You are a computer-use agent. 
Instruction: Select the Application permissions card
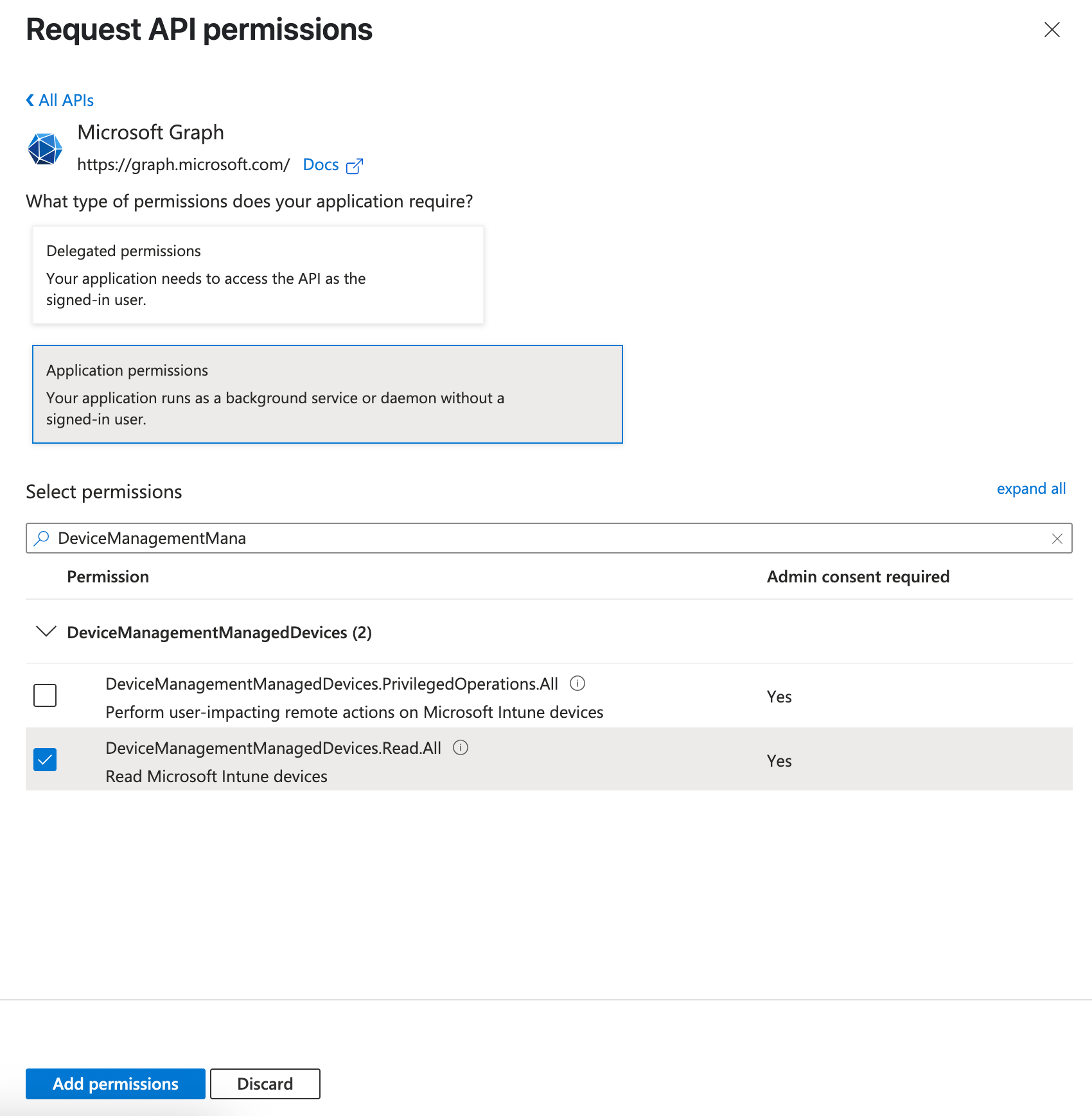pos(327,394)
